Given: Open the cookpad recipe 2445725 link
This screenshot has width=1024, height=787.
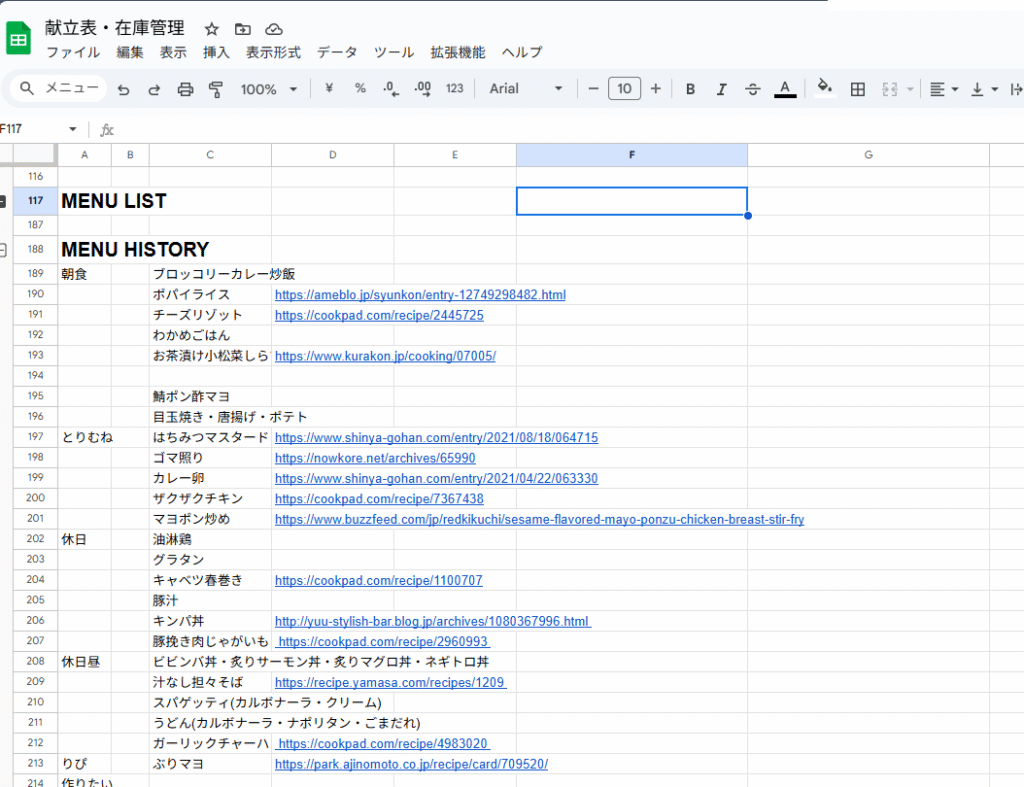Looking at the screenshot, I should [379, 315].
